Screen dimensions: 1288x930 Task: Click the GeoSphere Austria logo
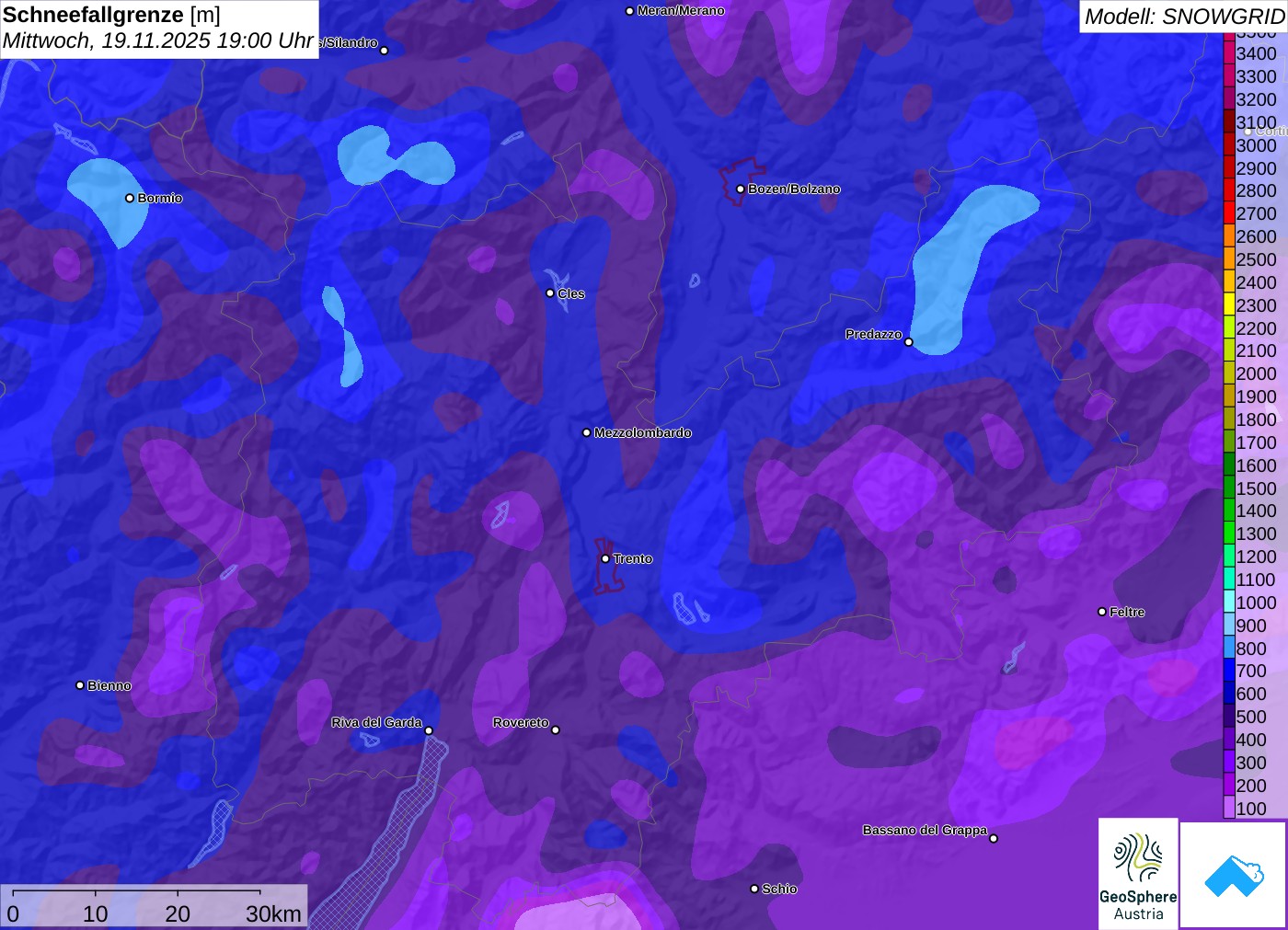pyautogui.click(x=1138, y=874)
